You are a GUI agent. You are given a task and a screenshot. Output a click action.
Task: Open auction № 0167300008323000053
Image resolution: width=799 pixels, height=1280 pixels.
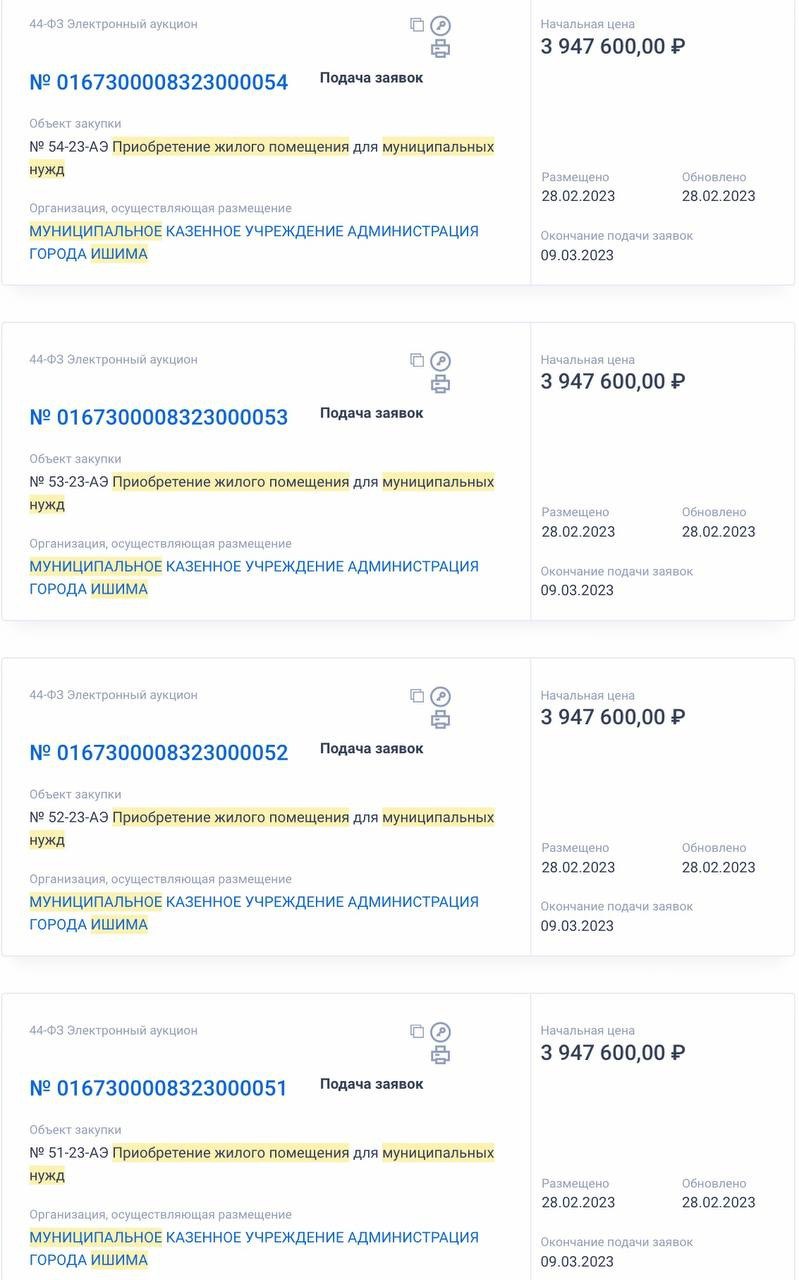(x=159, y=417)
